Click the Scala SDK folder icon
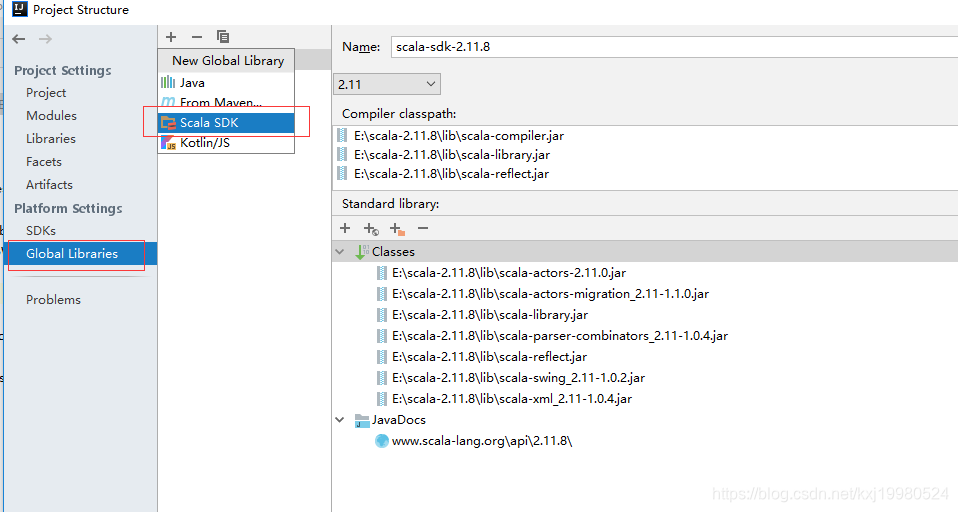Image resolution: width=958 pixels, height=512 pixels. click(169, 123)
